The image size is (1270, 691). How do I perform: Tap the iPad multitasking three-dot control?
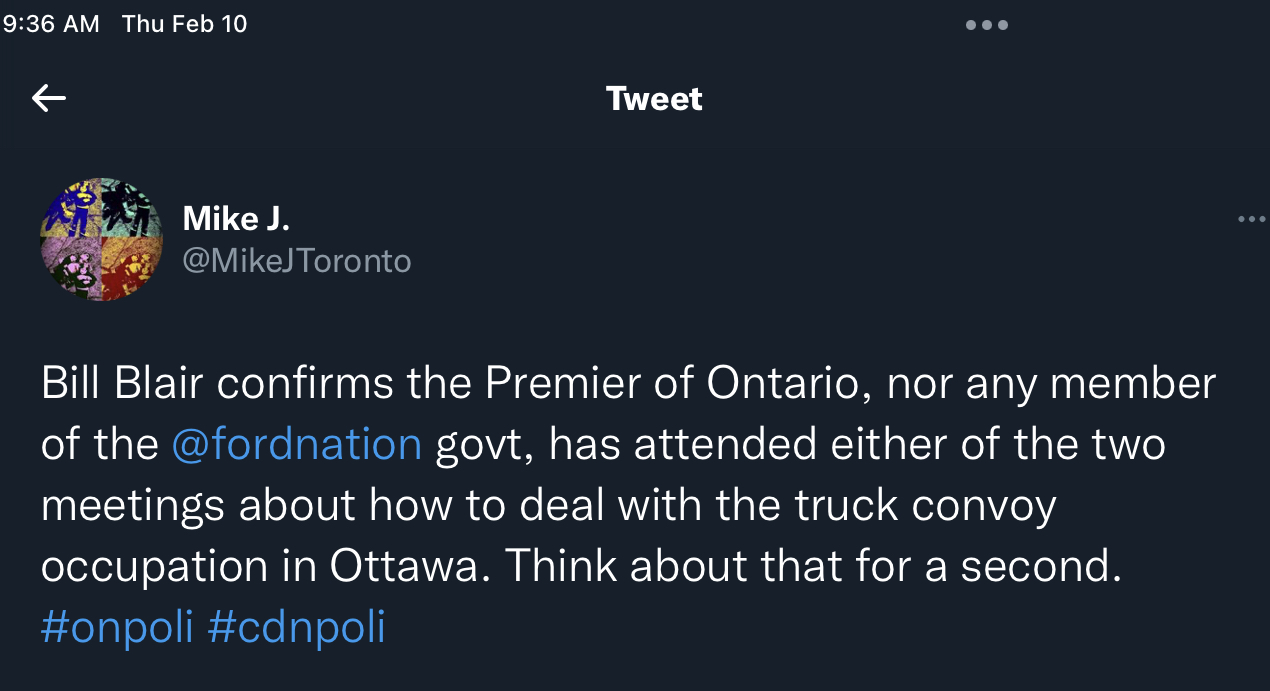click(986, 25)
